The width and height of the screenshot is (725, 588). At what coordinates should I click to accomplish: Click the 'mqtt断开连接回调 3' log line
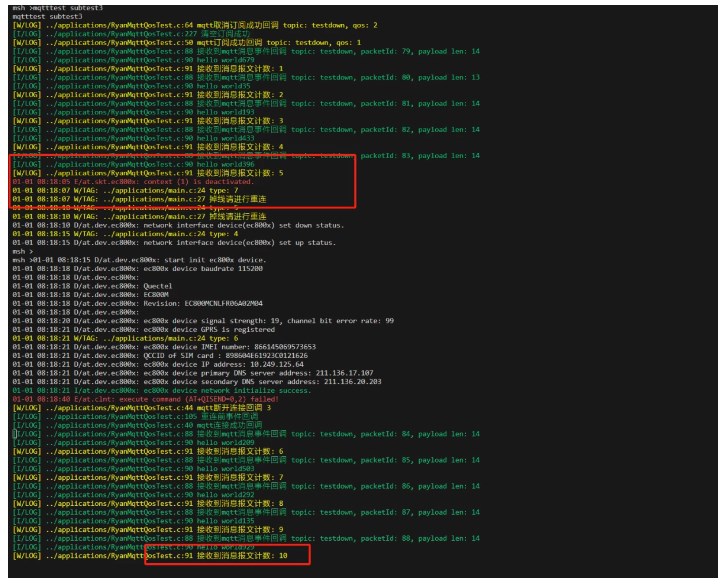(142, 408)
